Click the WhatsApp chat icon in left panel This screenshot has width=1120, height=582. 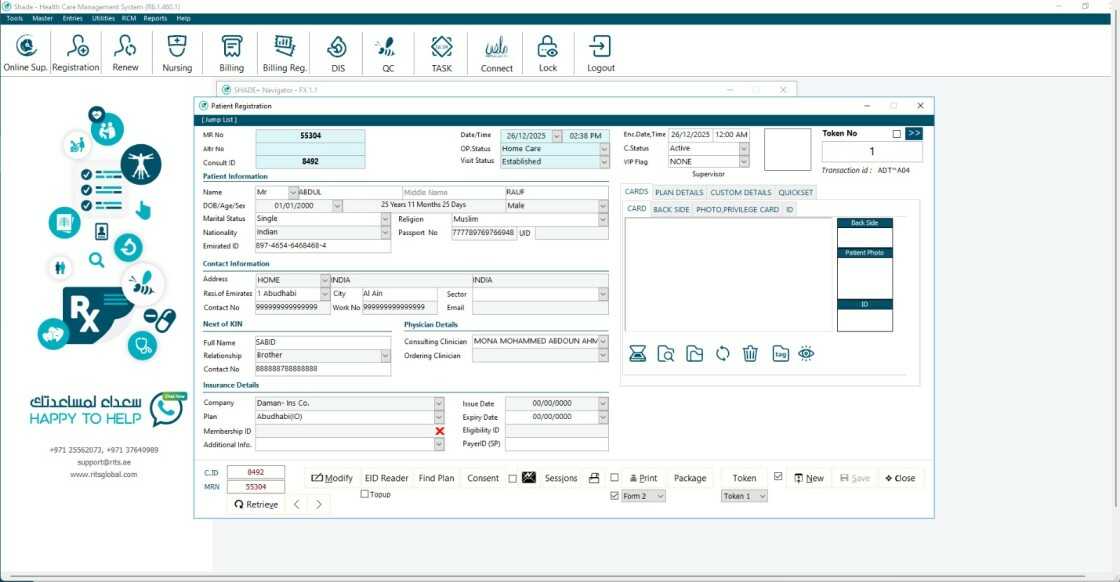[168, 409]
